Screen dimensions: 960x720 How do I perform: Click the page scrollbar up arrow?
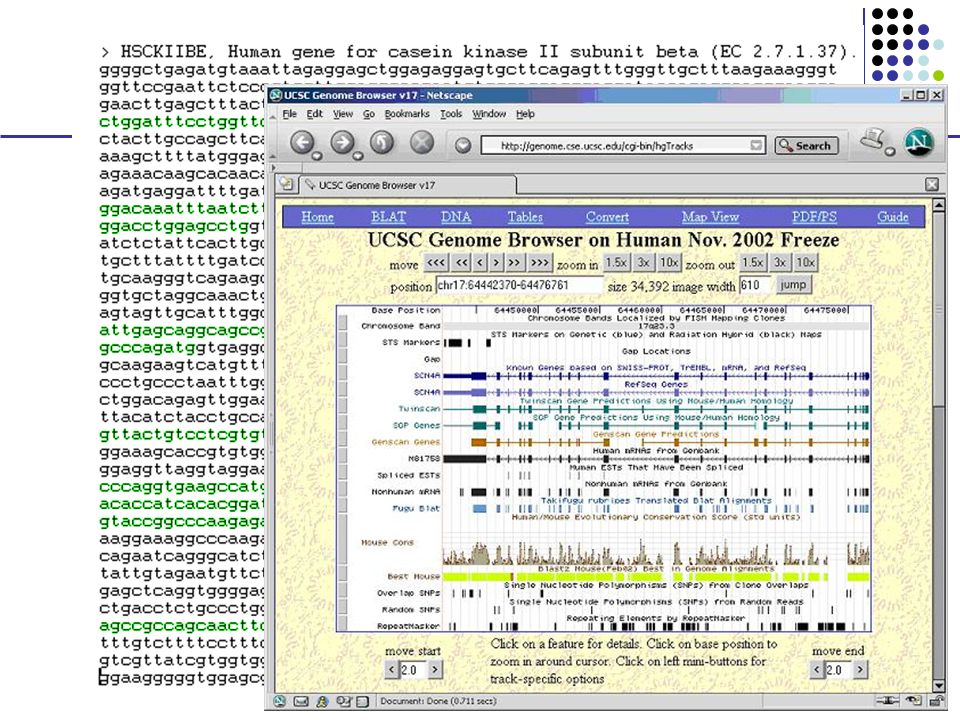coord(938,206)
